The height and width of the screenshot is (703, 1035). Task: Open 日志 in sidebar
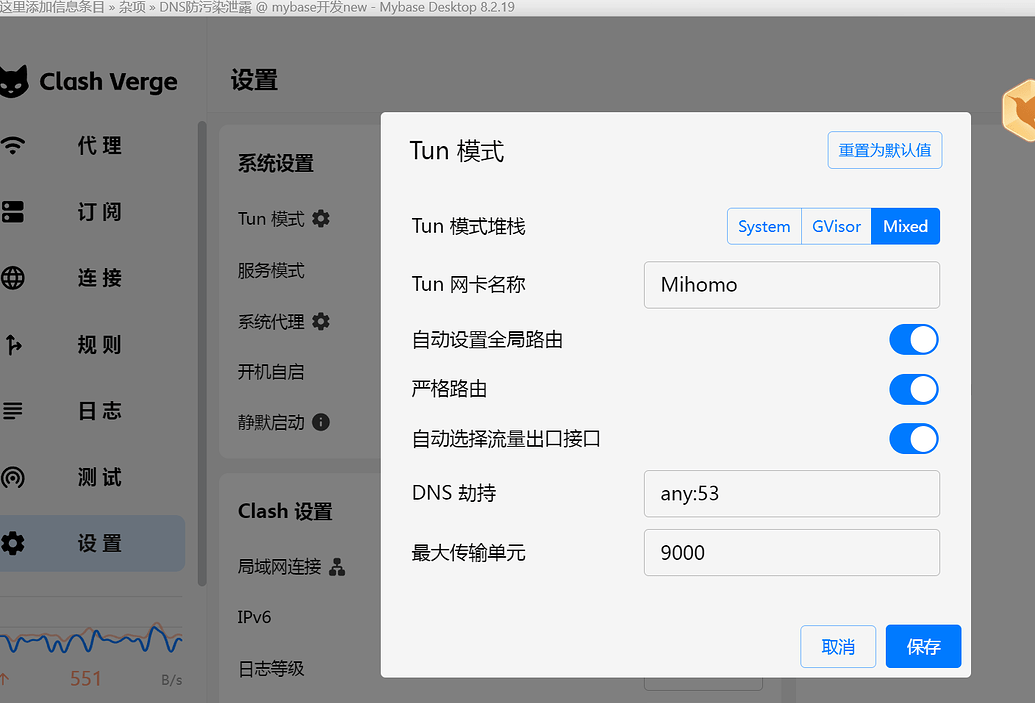coord(100,411)
